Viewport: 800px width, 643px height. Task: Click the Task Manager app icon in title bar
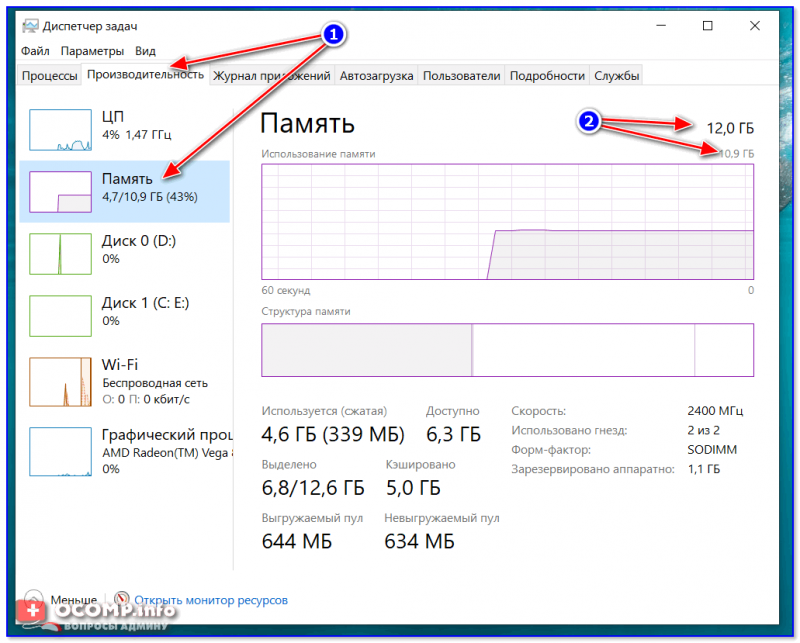pyautogui.click(x=30, y=26)
